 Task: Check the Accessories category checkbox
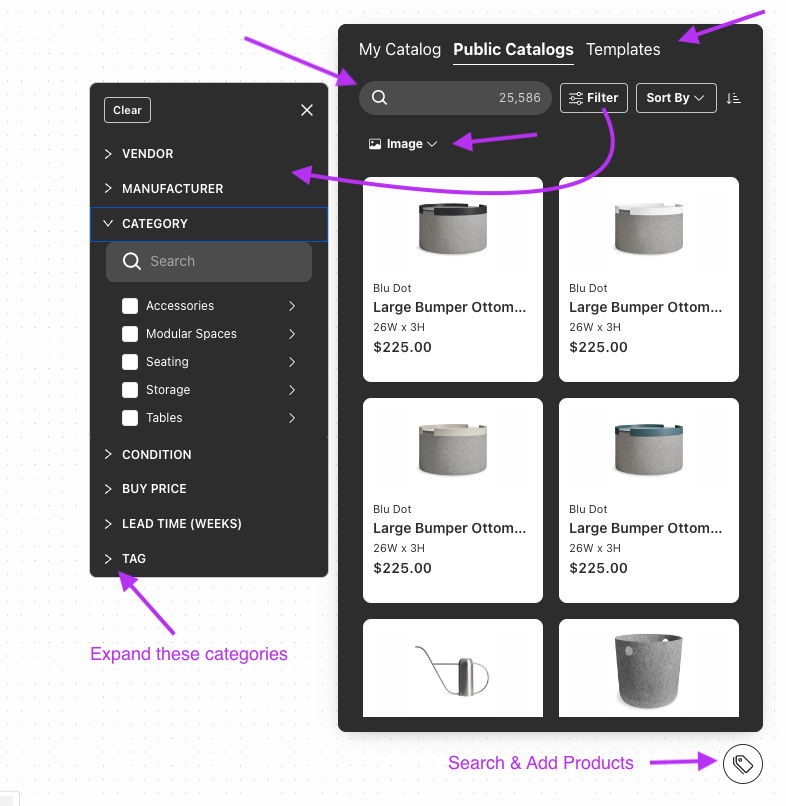coord(130,306)
